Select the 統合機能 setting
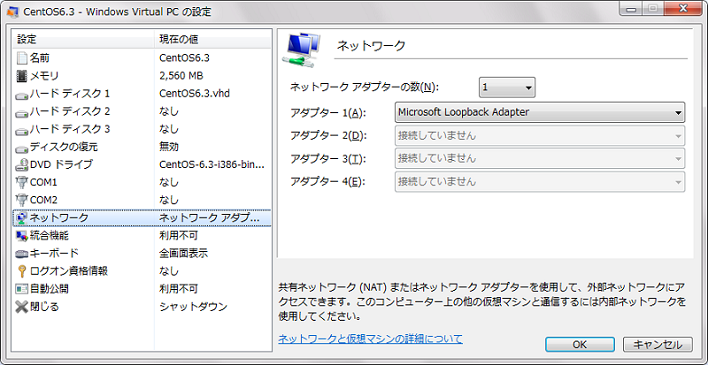 (x=142, y=235)
